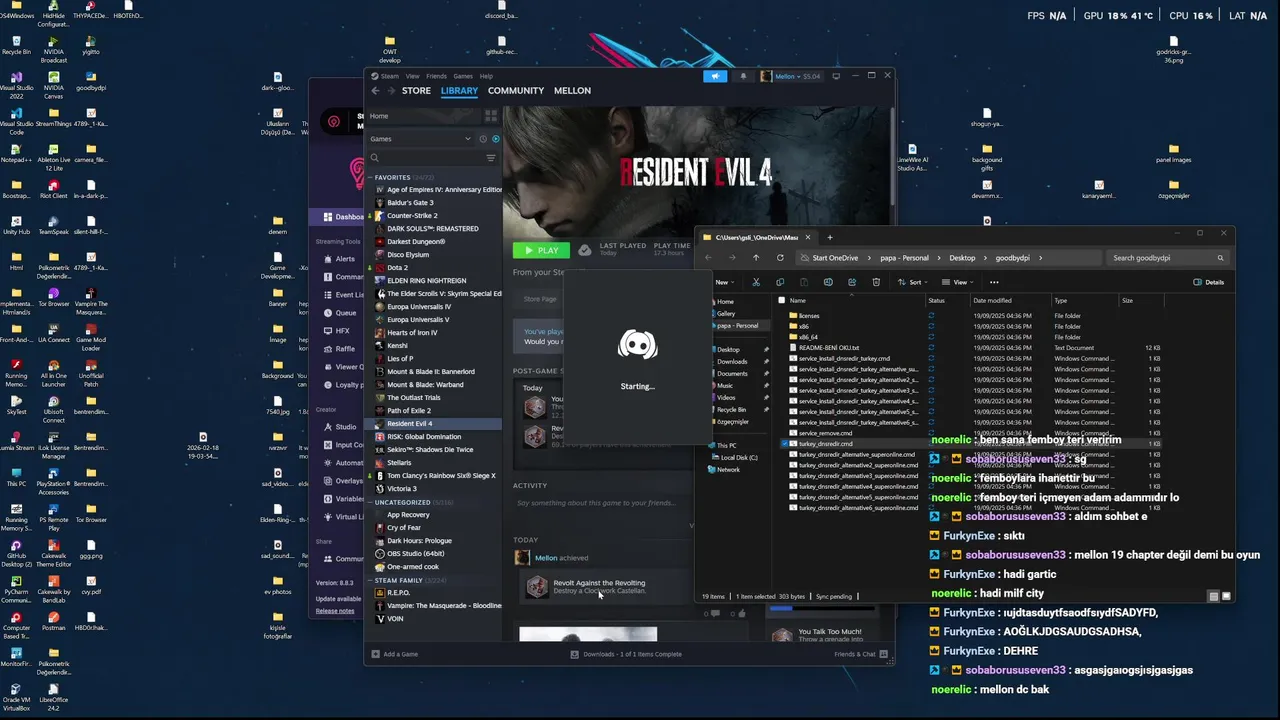Open Alerts in streaming tools sidebar
Image resolution: width=1280 pixels, height=720 pixels.
[340, 259]
